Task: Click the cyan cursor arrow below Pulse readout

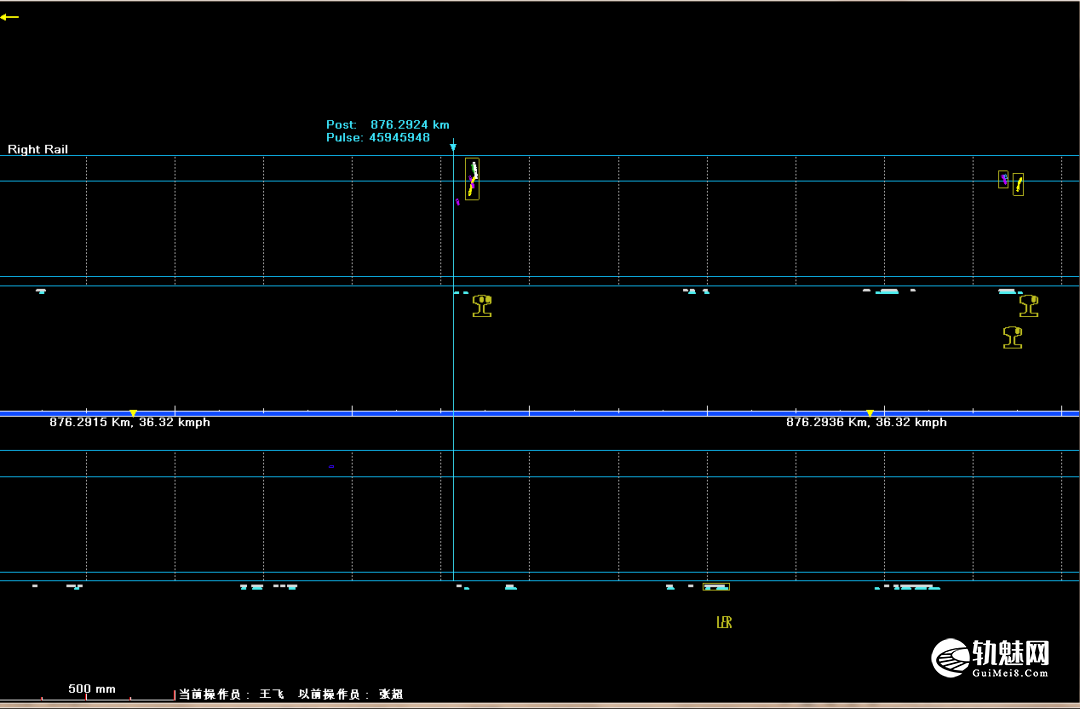Action: tap(453, 146)
